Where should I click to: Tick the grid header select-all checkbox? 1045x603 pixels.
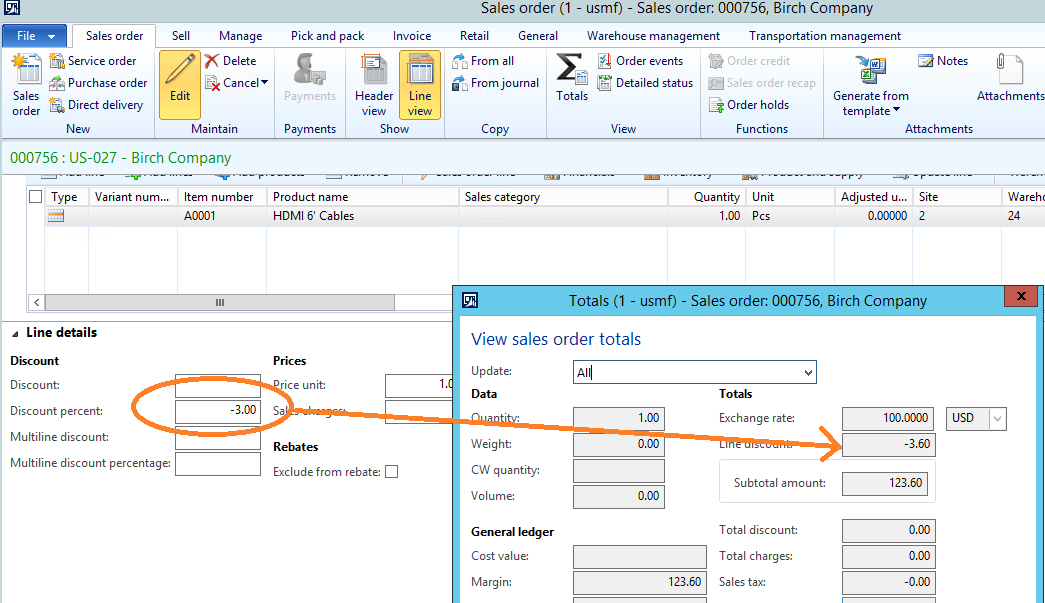click(x=35, y=197)
